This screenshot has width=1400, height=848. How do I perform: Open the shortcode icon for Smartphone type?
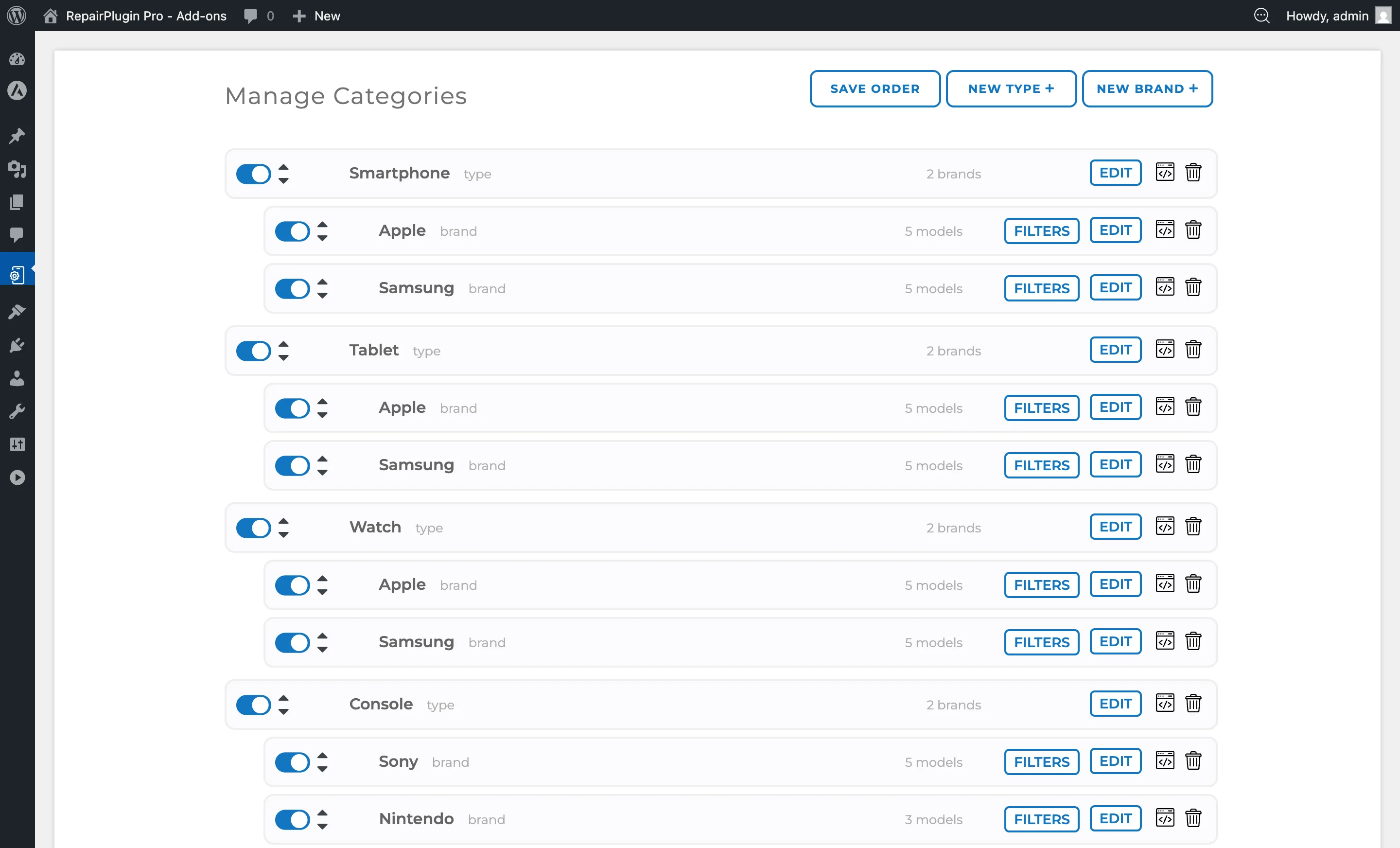coord(1165,173)
